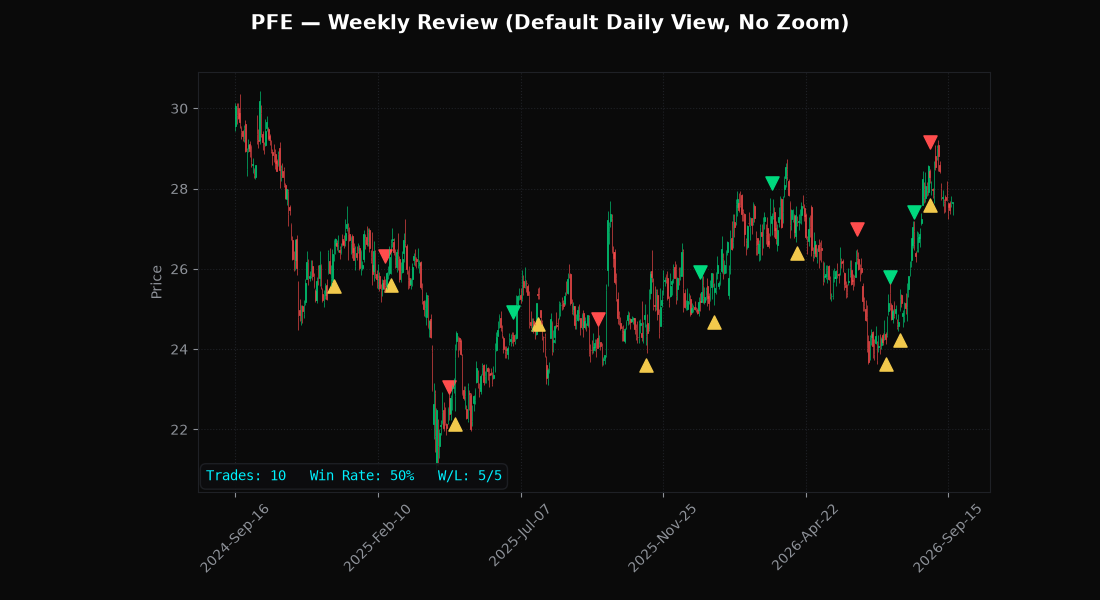Image resolution: width=1100 pixels, height=600 pixels.
Task: Select green exit triangle just left of 2025-Jul-07
Action: [514, 312]
